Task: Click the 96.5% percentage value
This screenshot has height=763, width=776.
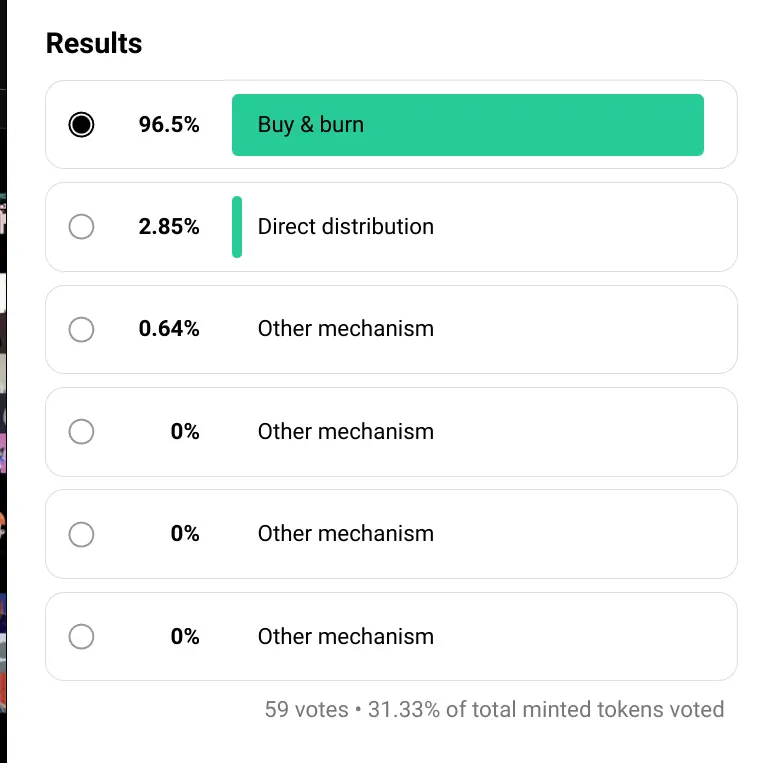Action: [x=169, y=124]
